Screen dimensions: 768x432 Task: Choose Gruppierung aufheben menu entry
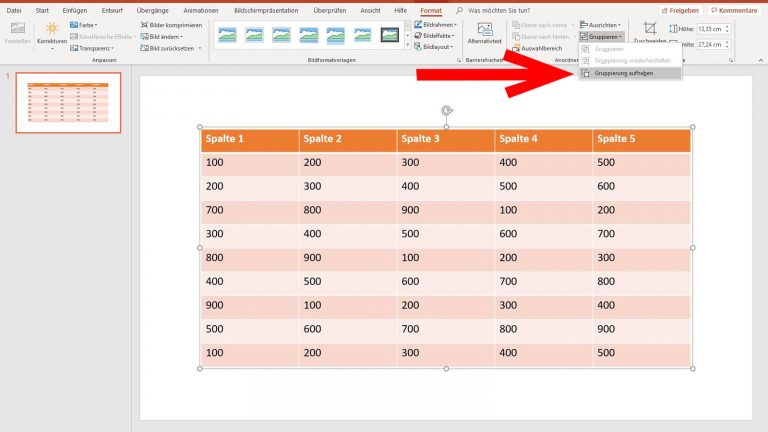click(630, 73)
